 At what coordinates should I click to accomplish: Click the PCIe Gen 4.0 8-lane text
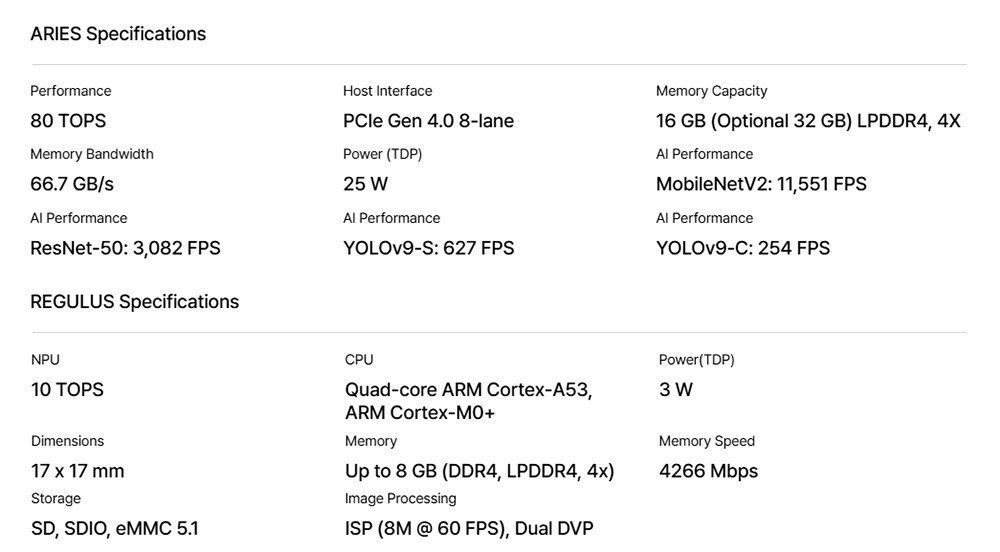428,121
